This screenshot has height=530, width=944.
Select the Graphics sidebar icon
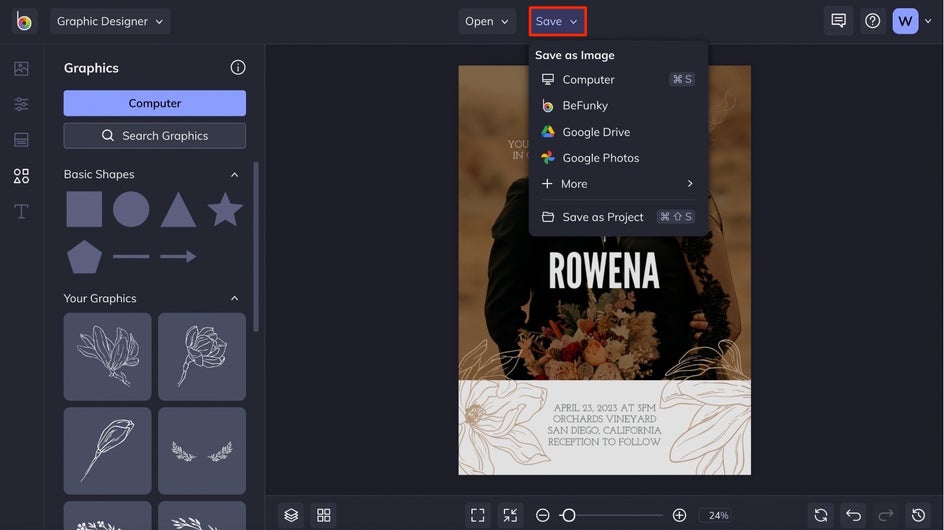coord(21,176)
